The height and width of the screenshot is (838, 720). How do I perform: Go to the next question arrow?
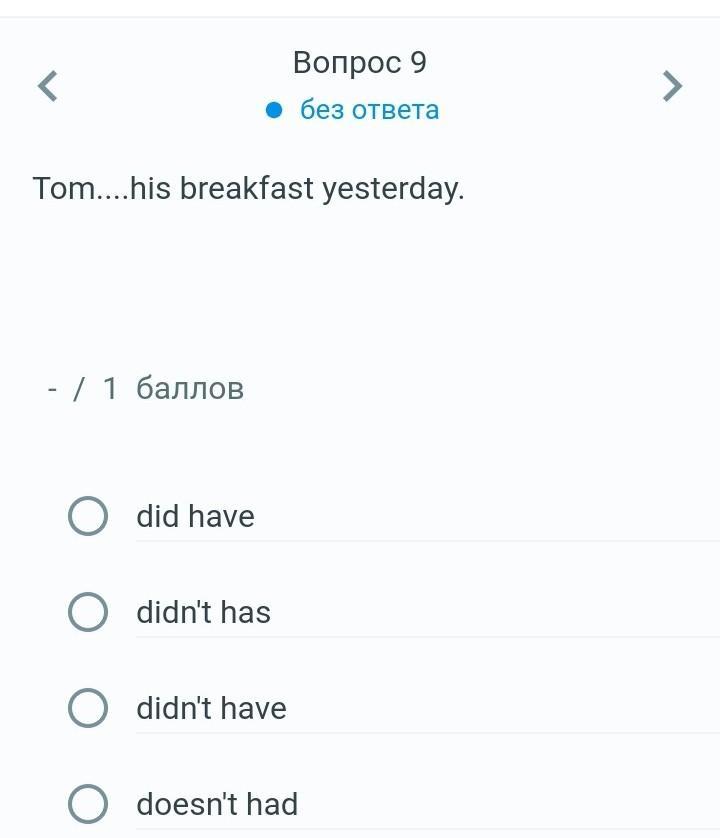pyautogui.click(x=673, y=86)
